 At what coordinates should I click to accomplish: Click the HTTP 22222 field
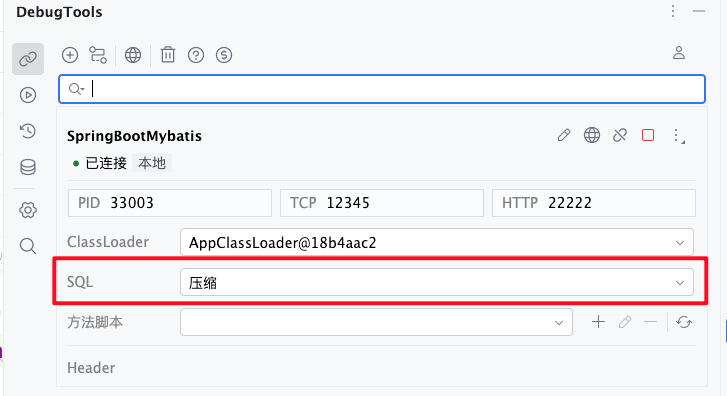pos(594,203)
